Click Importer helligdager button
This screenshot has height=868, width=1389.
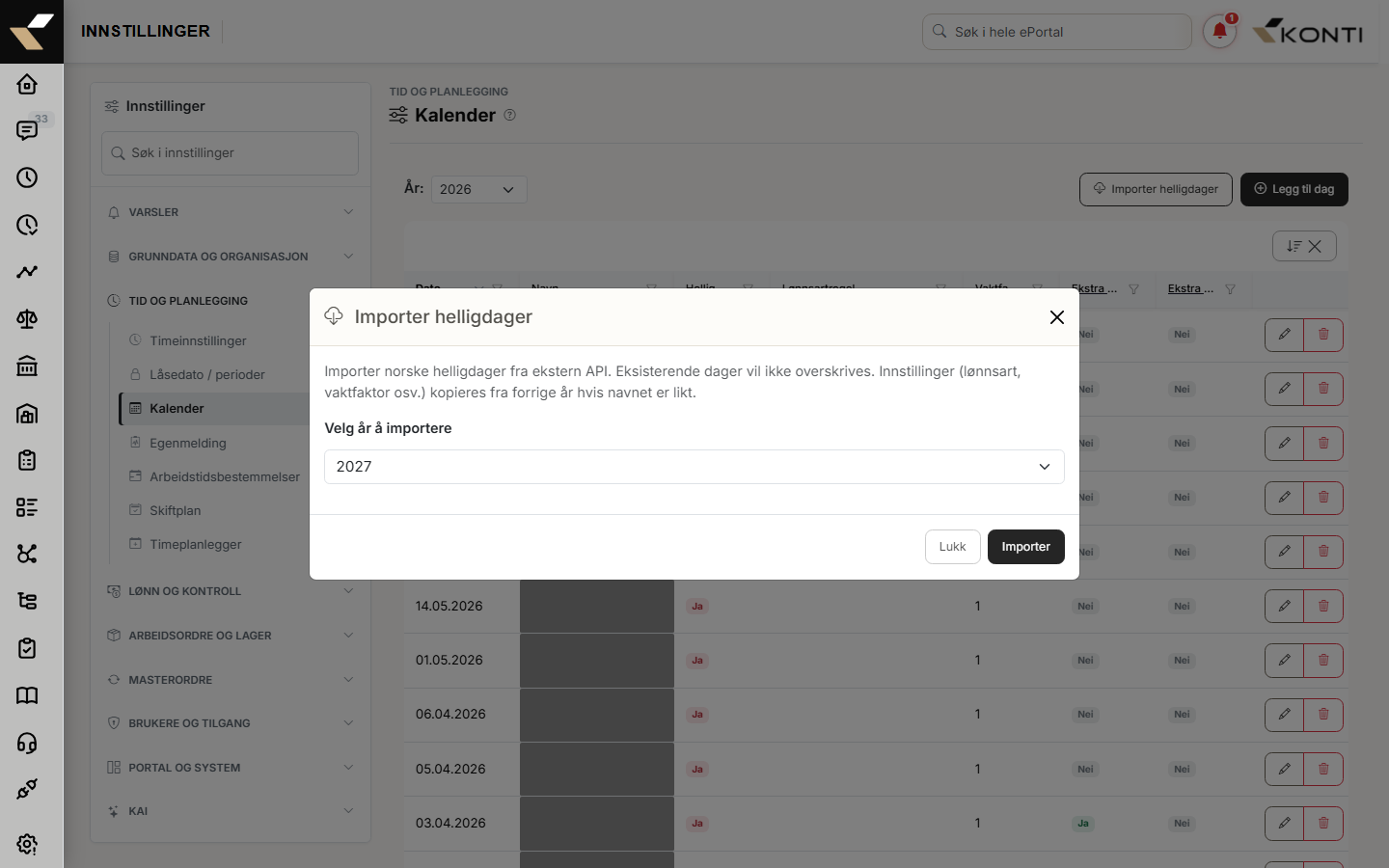1156,189
